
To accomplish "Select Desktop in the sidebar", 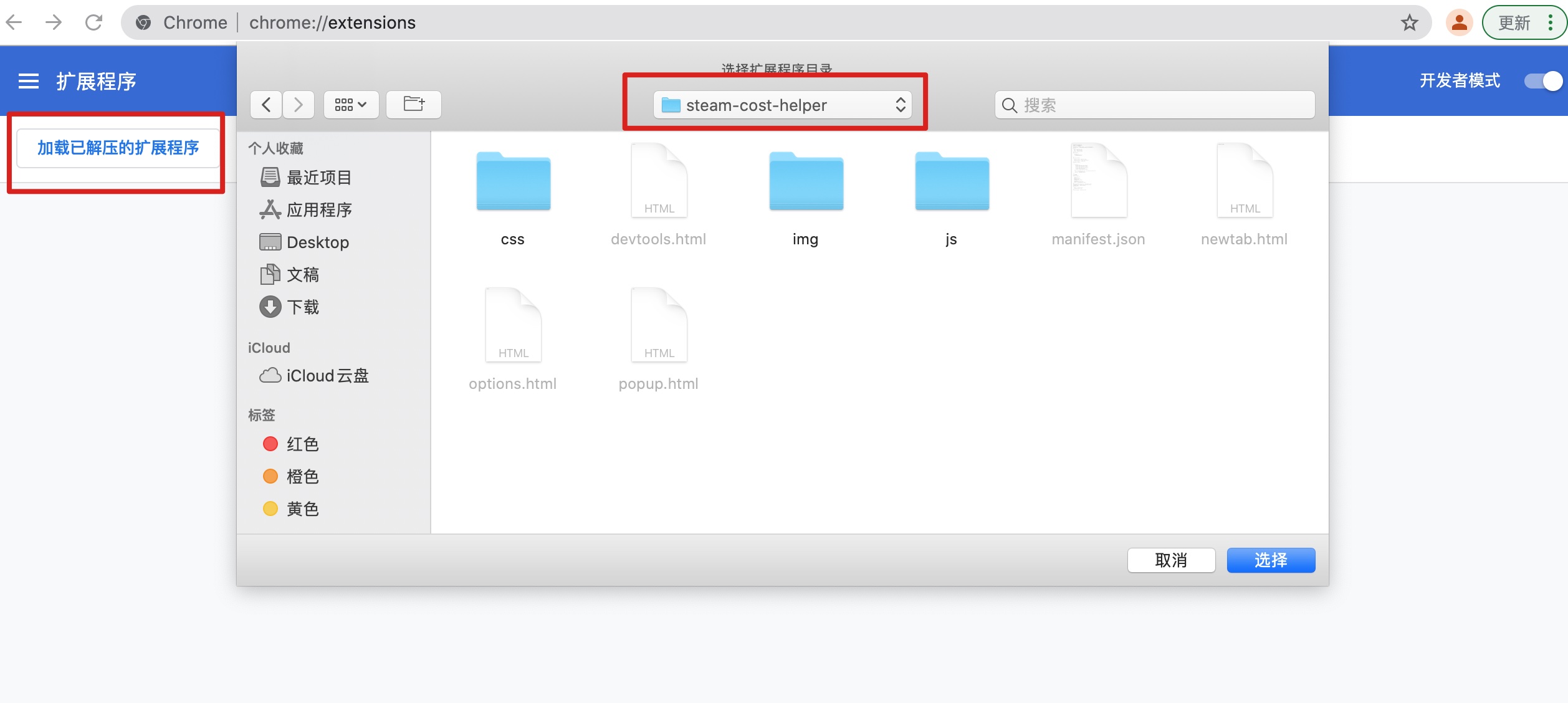I will click(304, 242).
